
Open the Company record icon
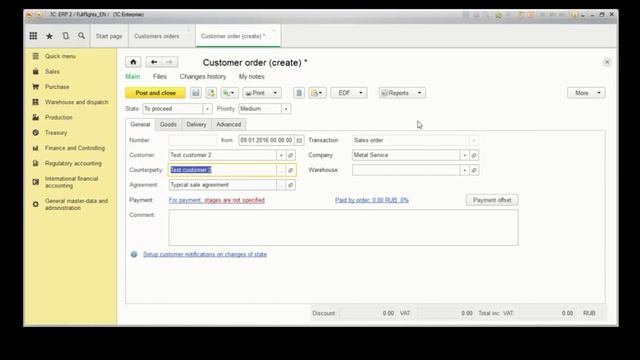tap(474, 156)
